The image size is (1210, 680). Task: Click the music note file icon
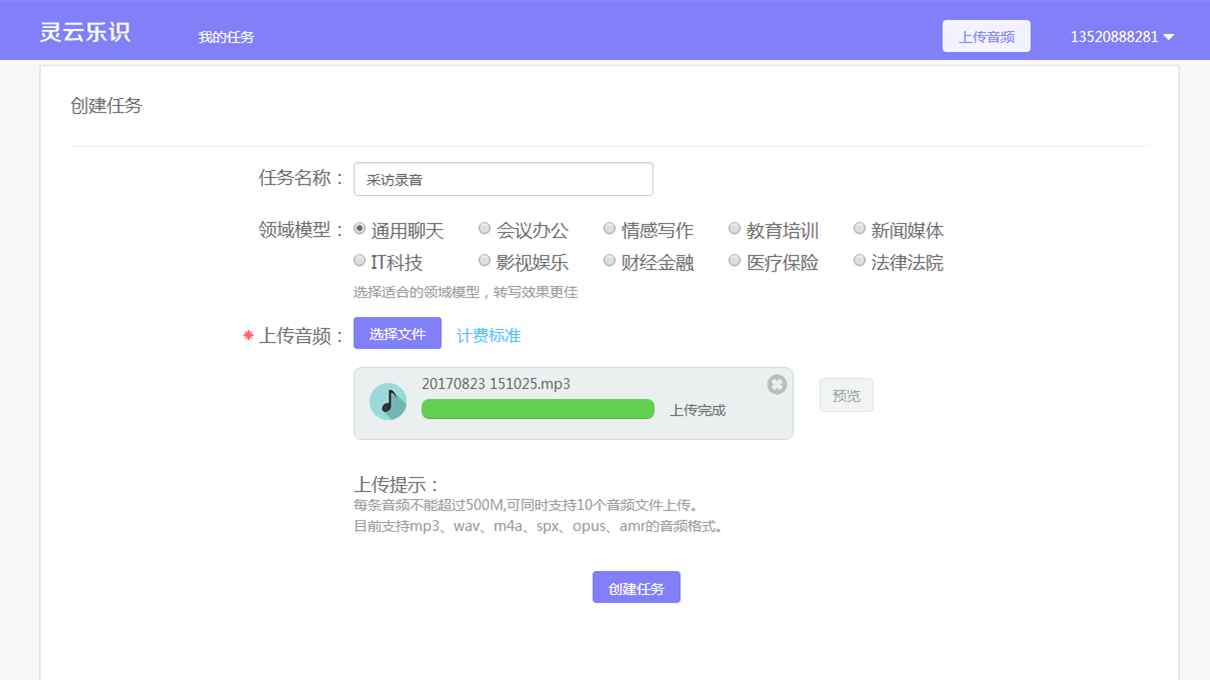coord(388,402)
